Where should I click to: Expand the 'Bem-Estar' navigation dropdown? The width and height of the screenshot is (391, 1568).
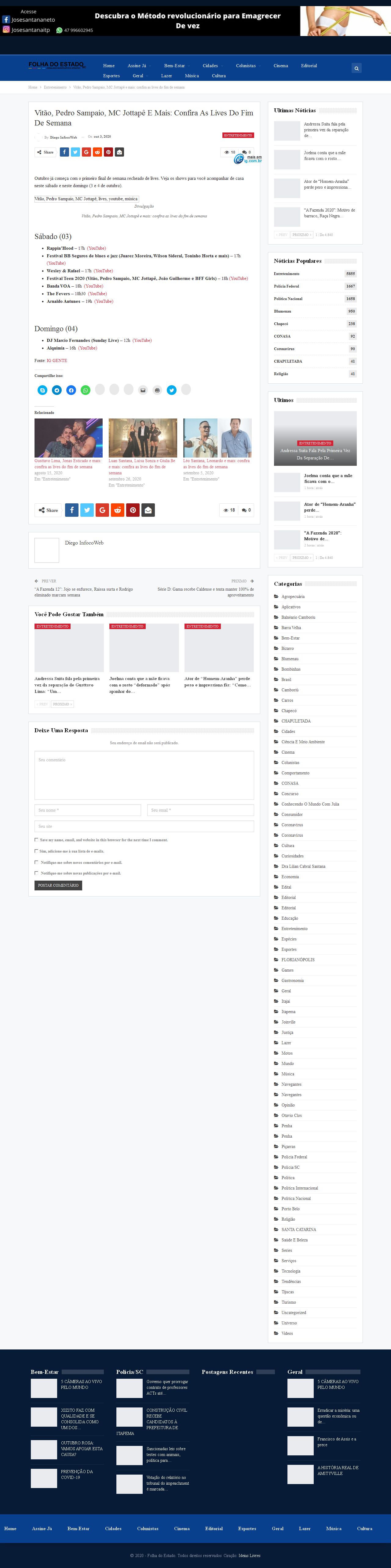176,66
